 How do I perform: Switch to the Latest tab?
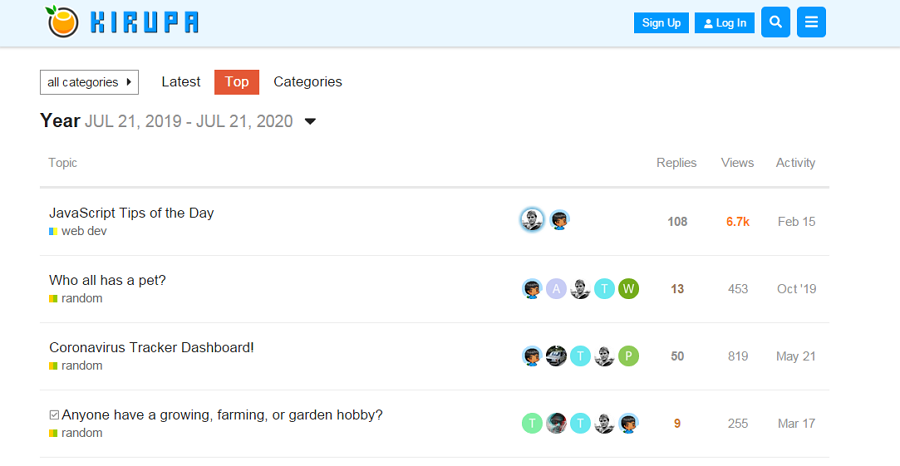coord(181,82)
